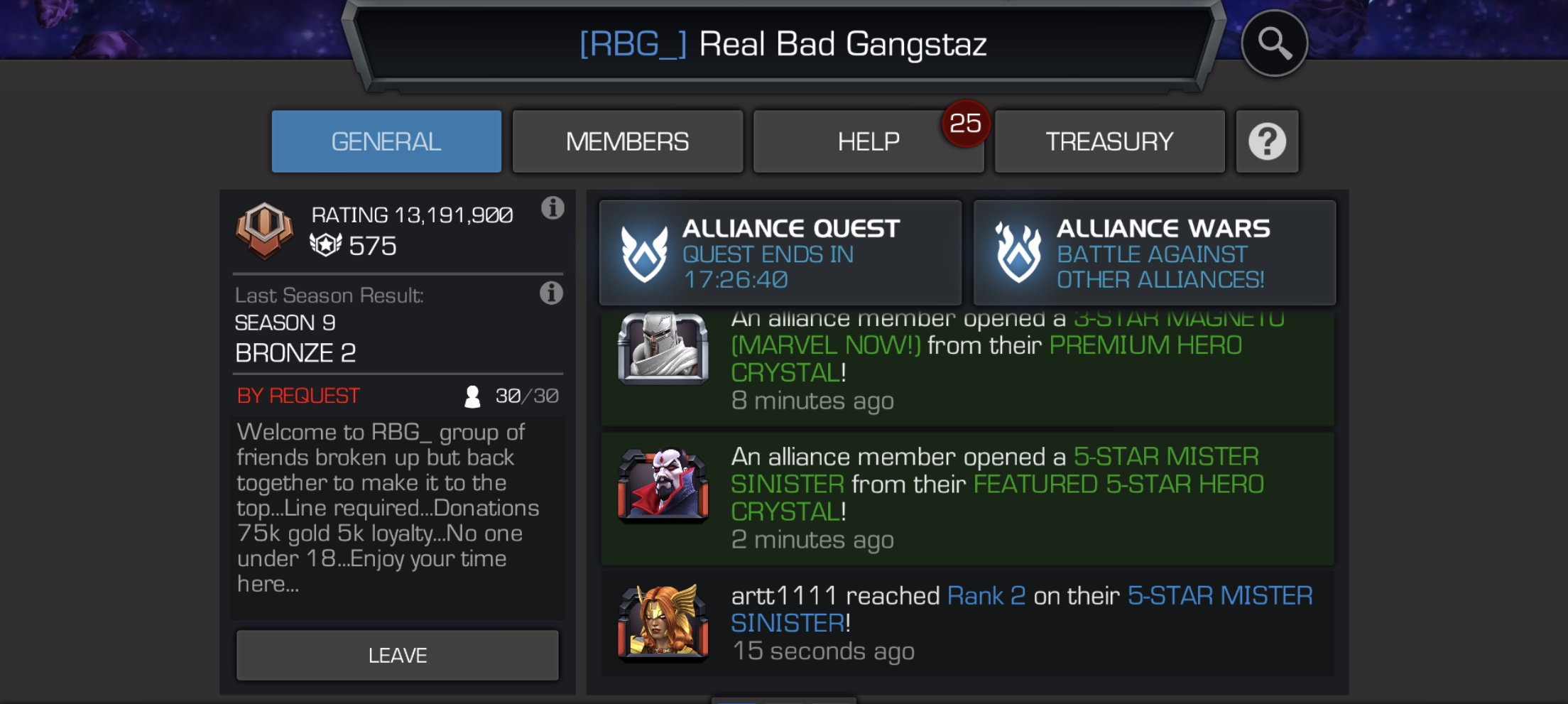Click the 30/30 member count icon
This screenshot has width=1568, height=704.
pos(472,396)
